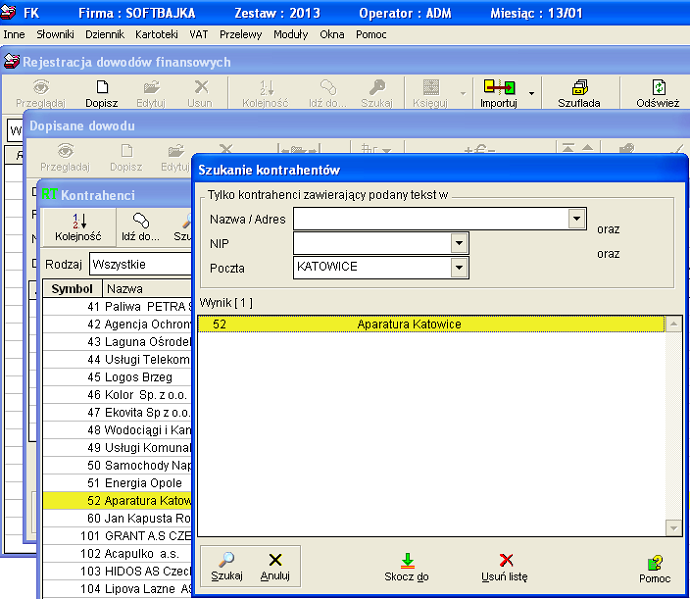Select row 49 Usługi Komunalne

tap(117, 448)
